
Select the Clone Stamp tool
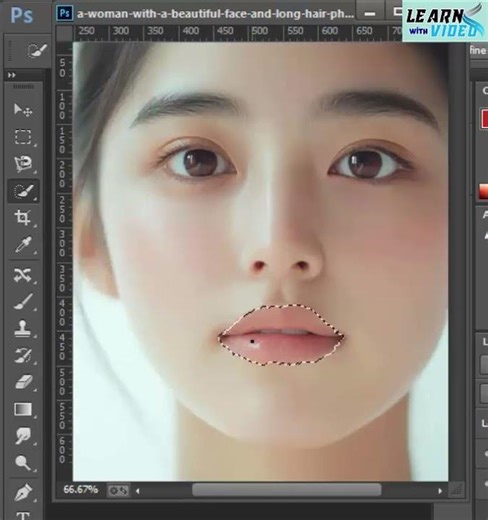pyautogui.click(x=23, y=329)
